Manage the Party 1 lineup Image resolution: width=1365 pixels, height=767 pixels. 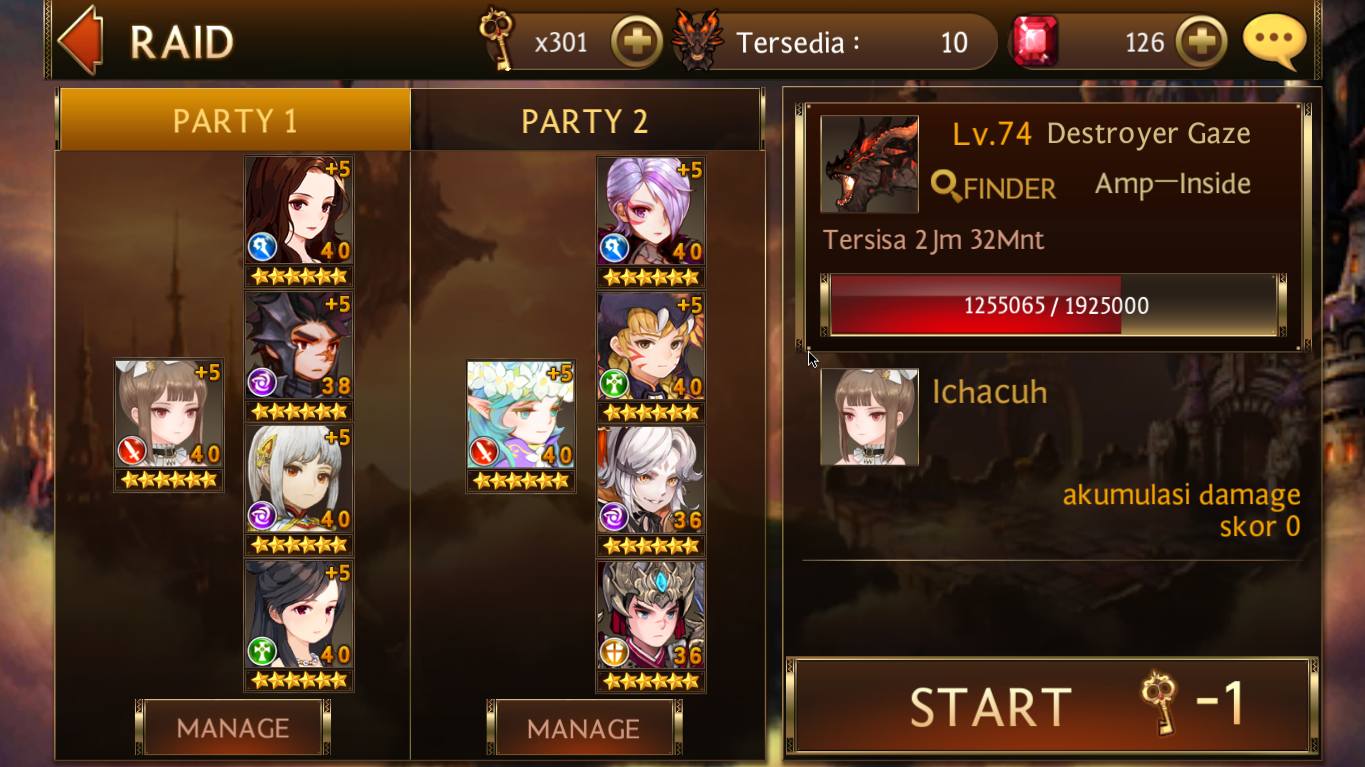pyautogui.click(x=233, y=728)
